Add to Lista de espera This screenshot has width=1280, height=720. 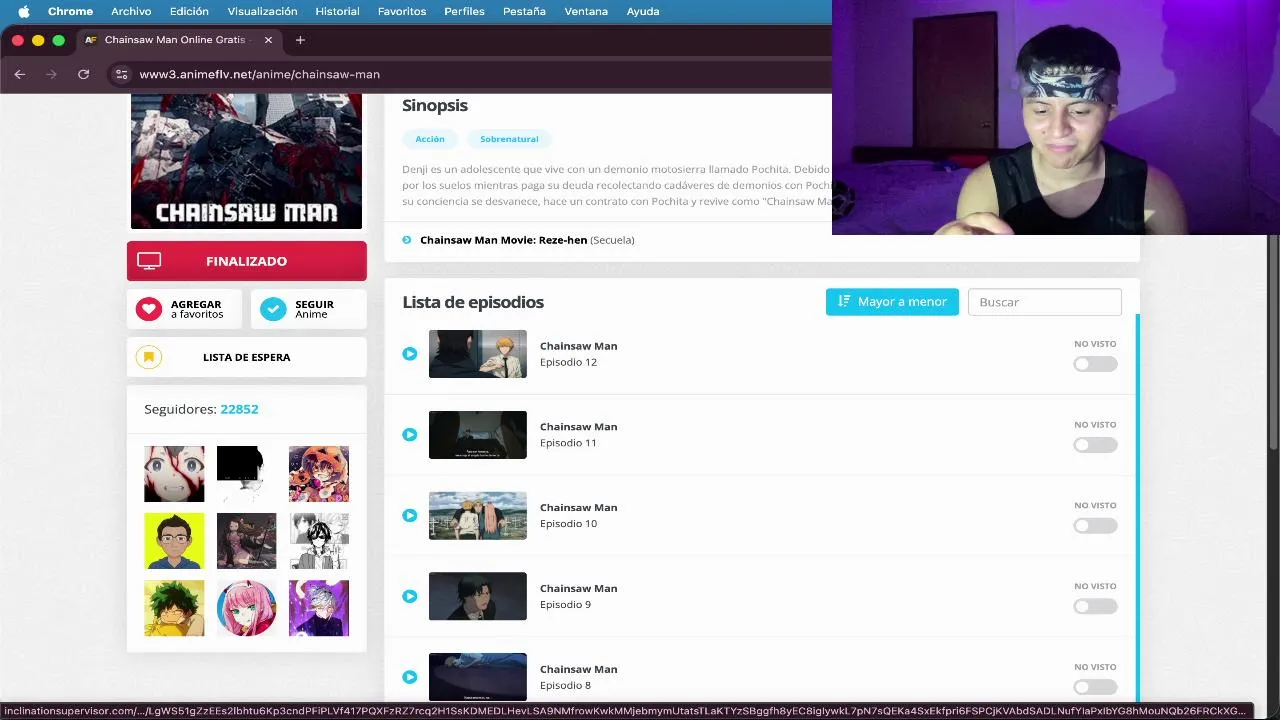point(246,357)
